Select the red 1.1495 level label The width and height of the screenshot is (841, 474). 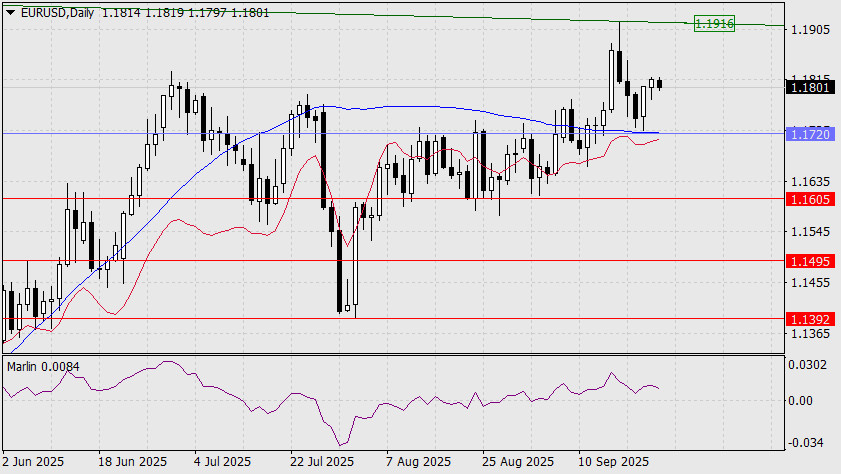809,261
